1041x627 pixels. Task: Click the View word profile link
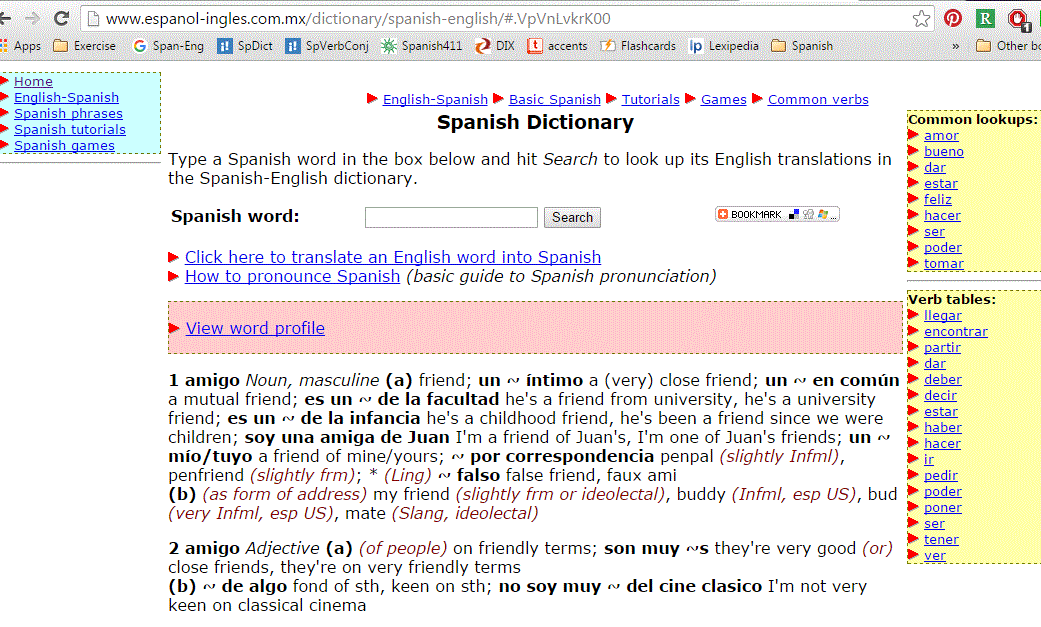point(255,327)
